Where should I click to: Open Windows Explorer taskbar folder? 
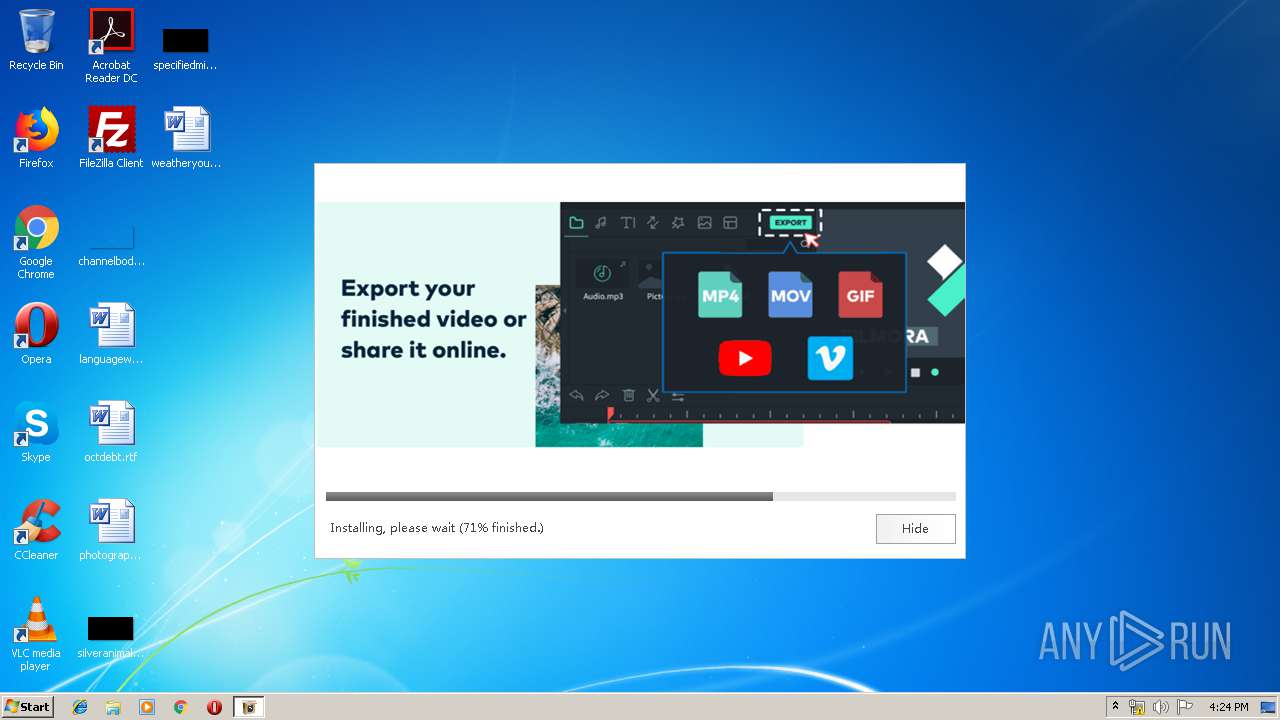point(113,707)
